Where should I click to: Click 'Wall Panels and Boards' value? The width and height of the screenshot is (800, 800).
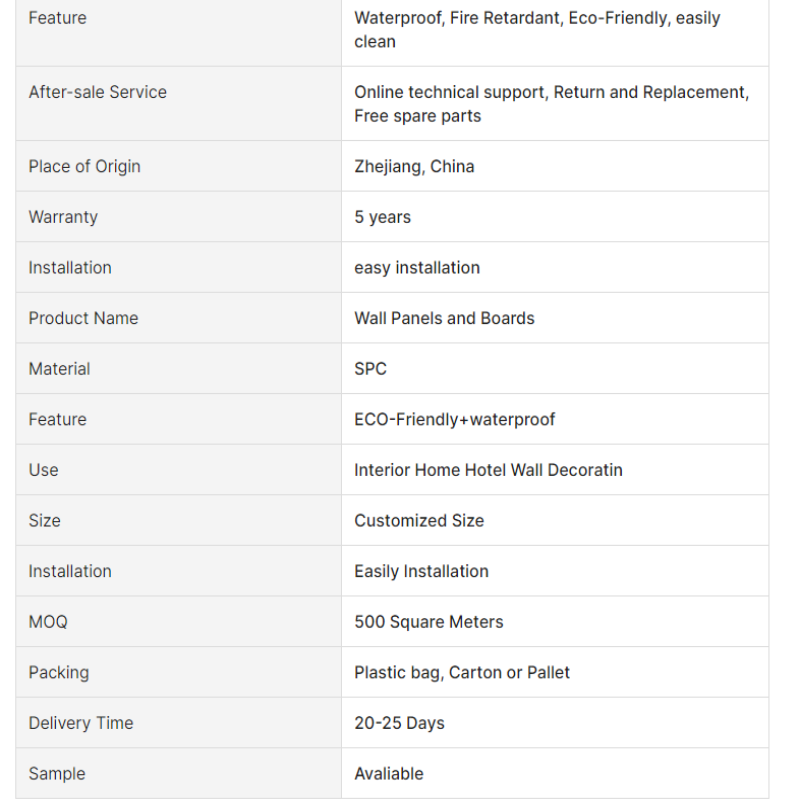point(444,318)
